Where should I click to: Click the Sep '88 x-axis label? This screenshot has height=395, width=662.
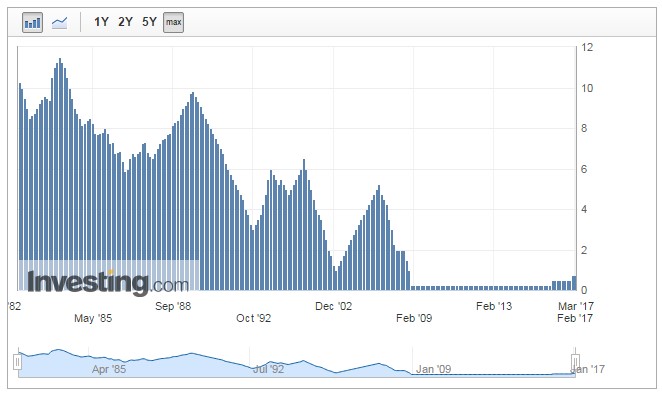(x=173, y=306)
